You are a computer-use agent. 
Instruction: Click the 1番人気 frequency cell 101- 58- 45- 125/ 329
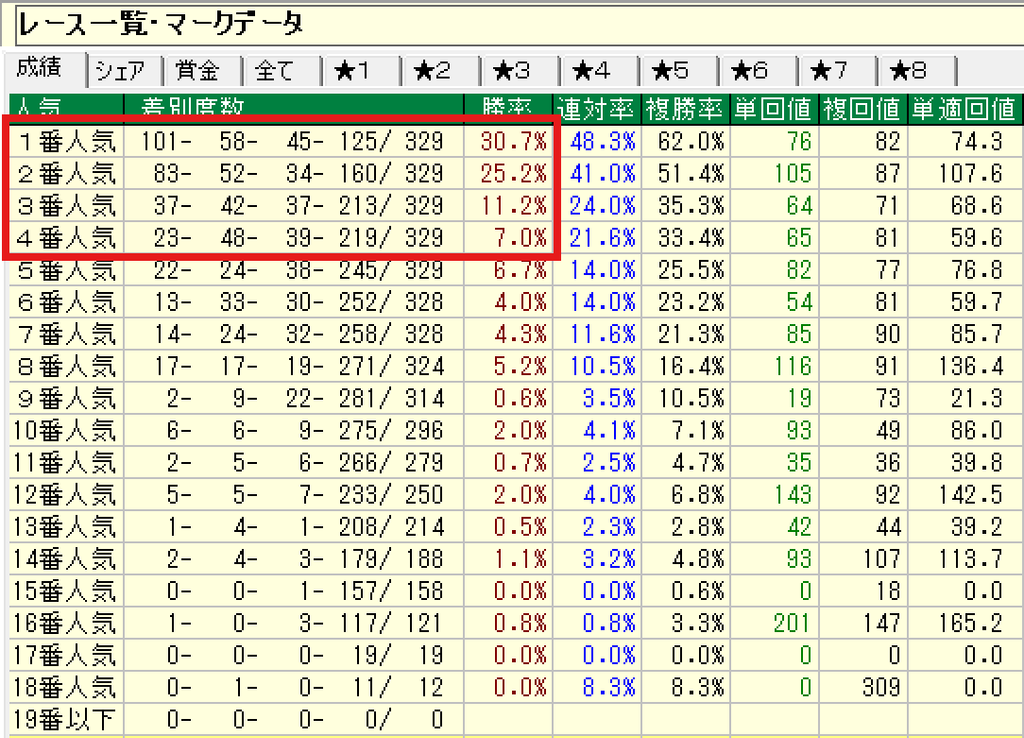click(293, 141)
